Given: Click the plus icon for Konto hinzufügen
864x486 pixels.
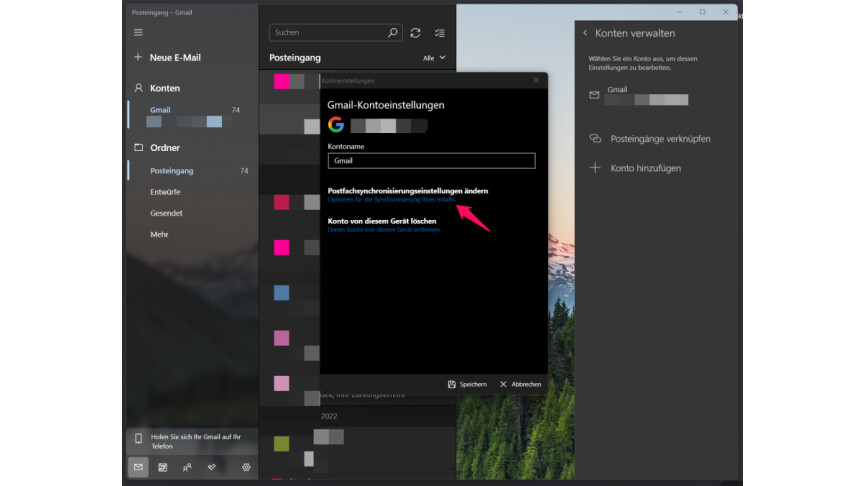Looking at the screenshot, I should pos(595,168).
